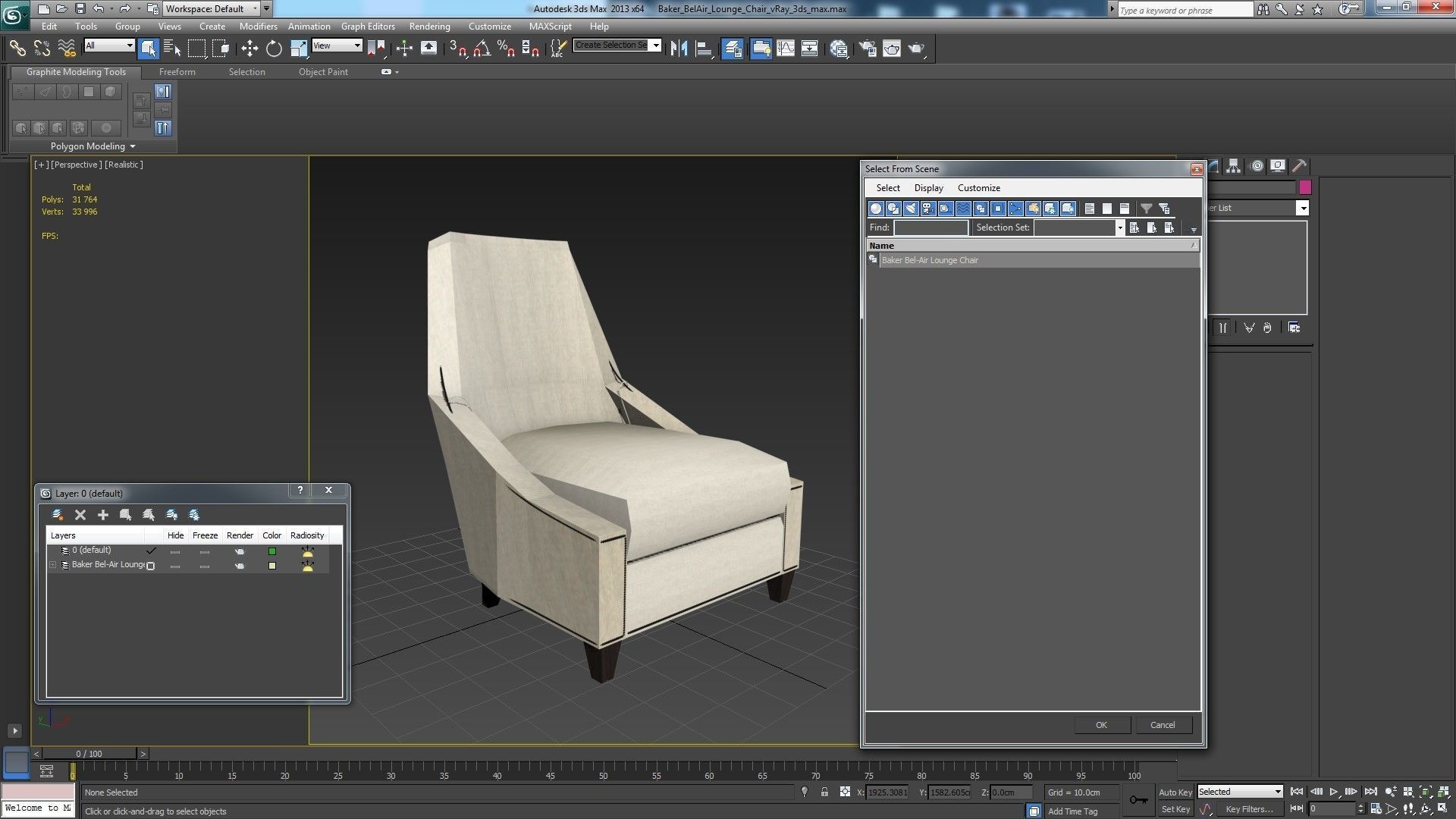
Task: Click the magenta object color swatch
Action: [x=1304, y=187]
